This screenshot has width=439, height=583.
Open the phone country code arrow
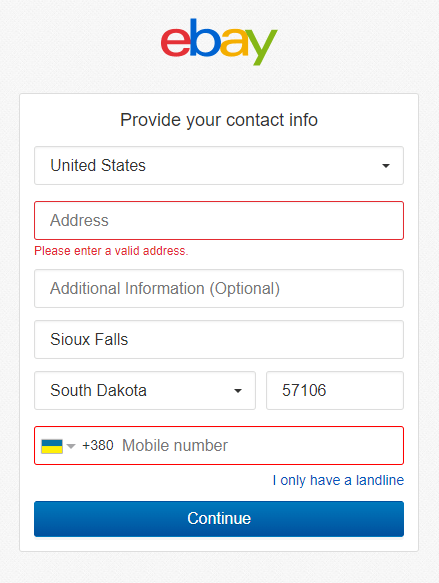click(x=71, y=446)
